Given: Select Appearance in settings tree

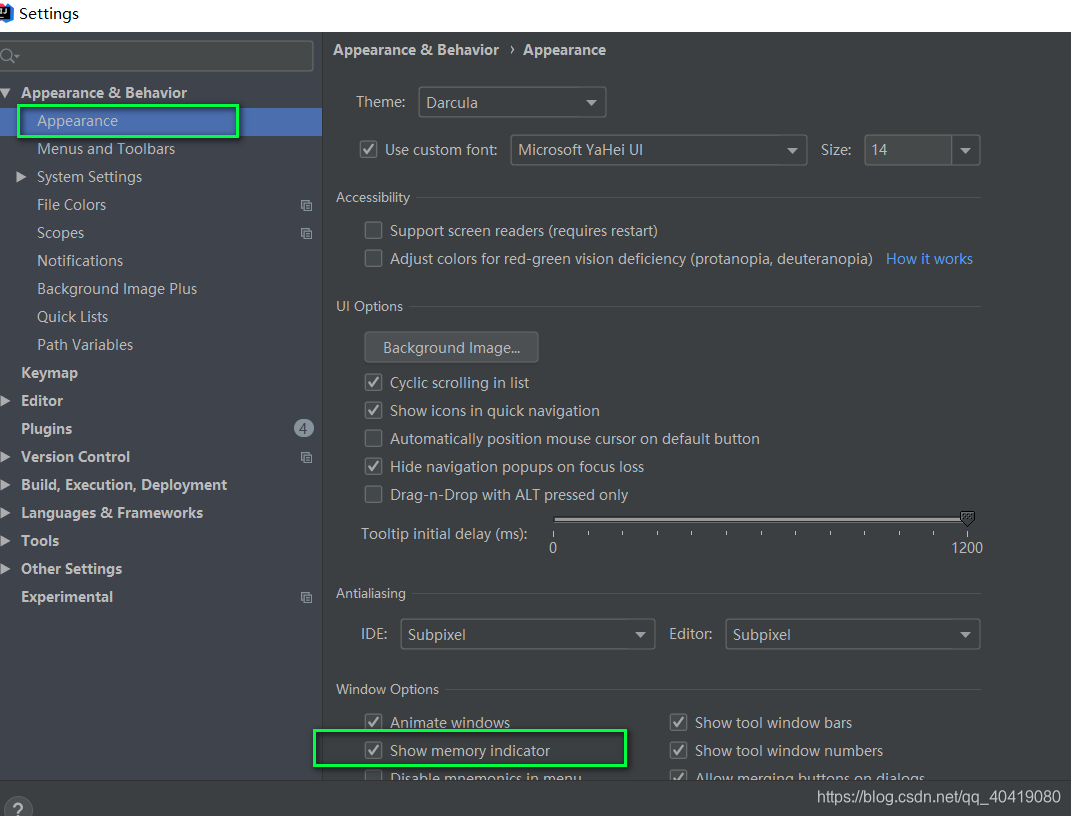Looking at the screenshot, I should pos(161,121).
